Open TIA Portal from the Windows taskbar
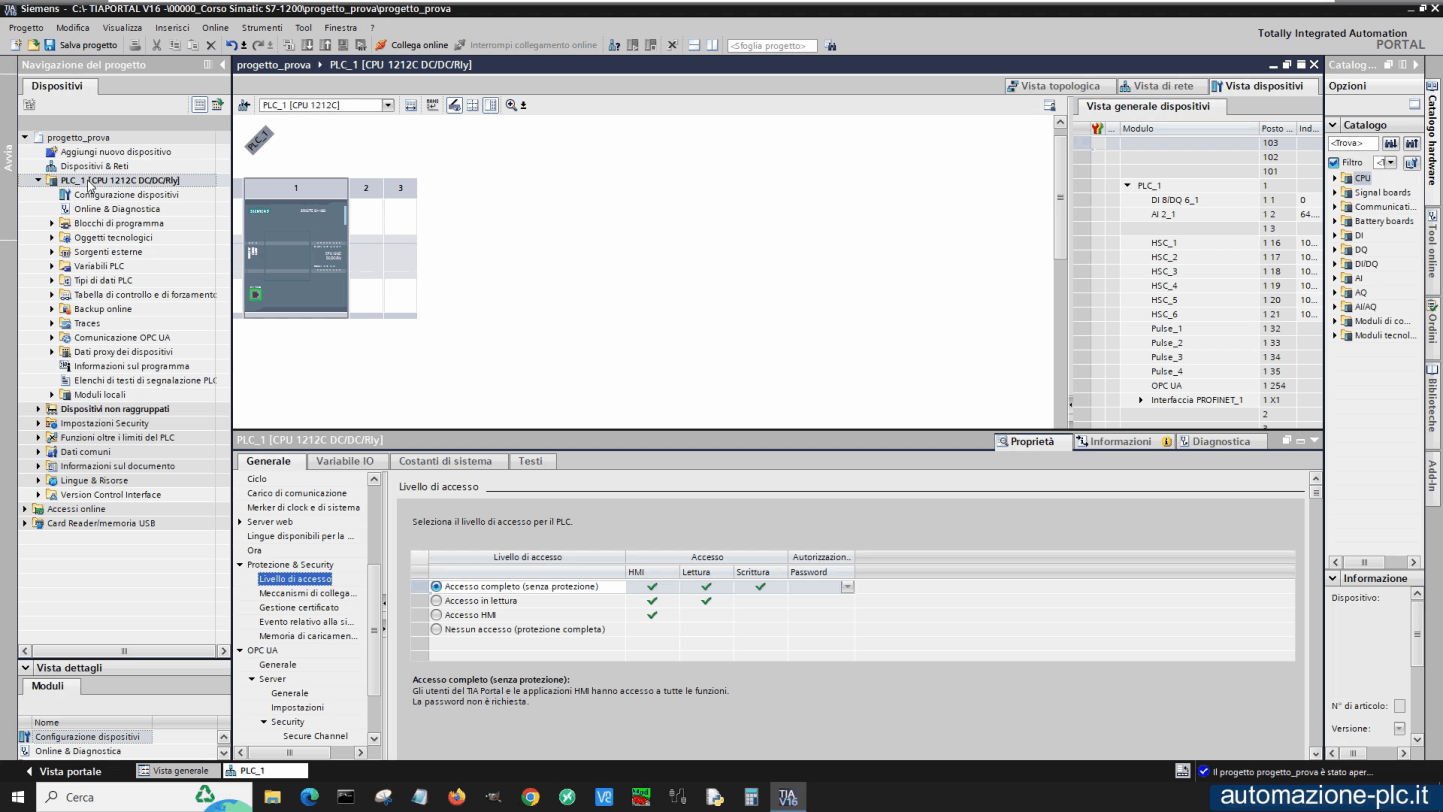The width and height of the screenshot is (1443, 812). pyautogui.click(x=787, y=796)
